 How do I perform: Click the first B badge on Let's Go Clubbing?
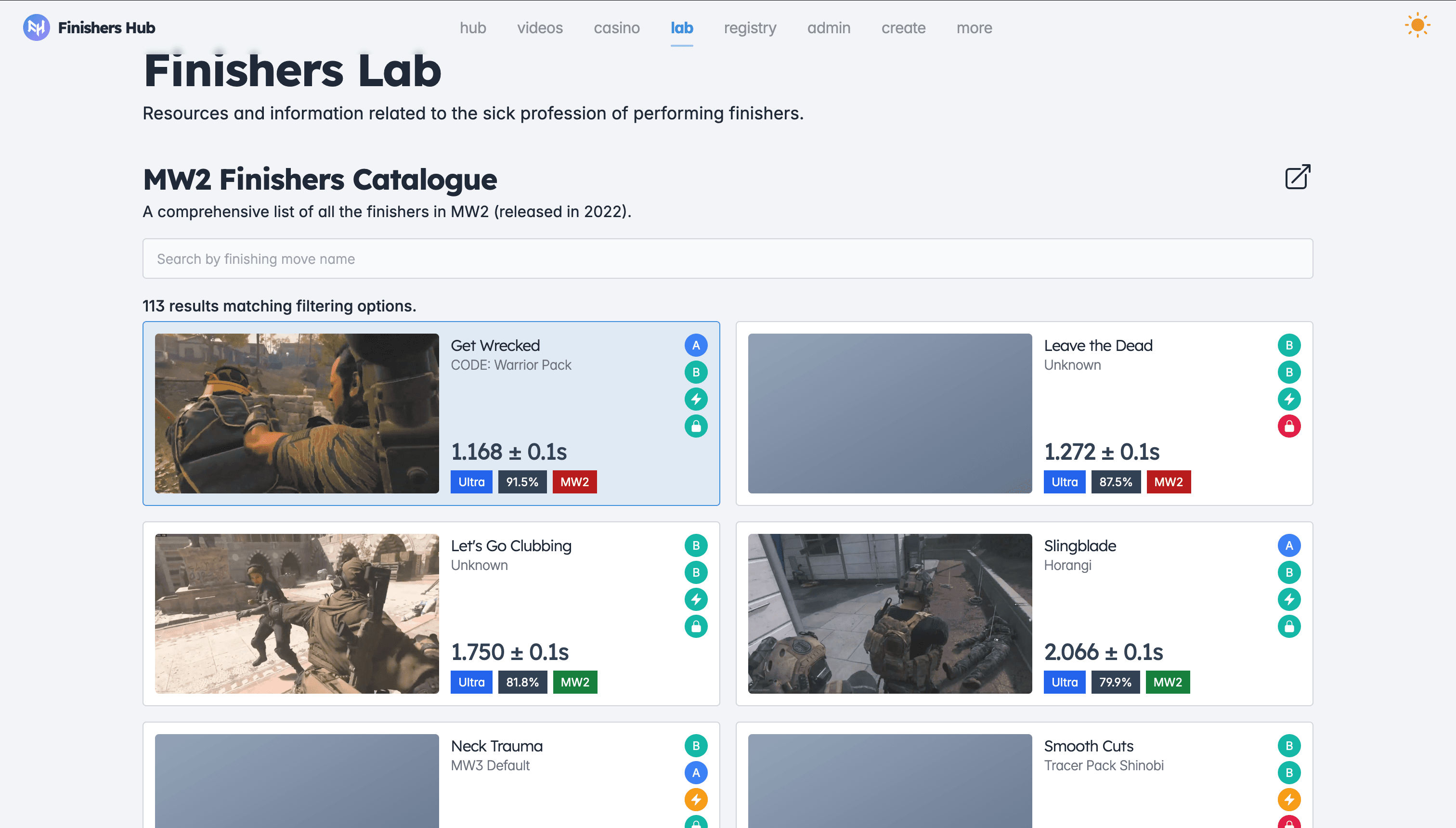tap(696, 545)
